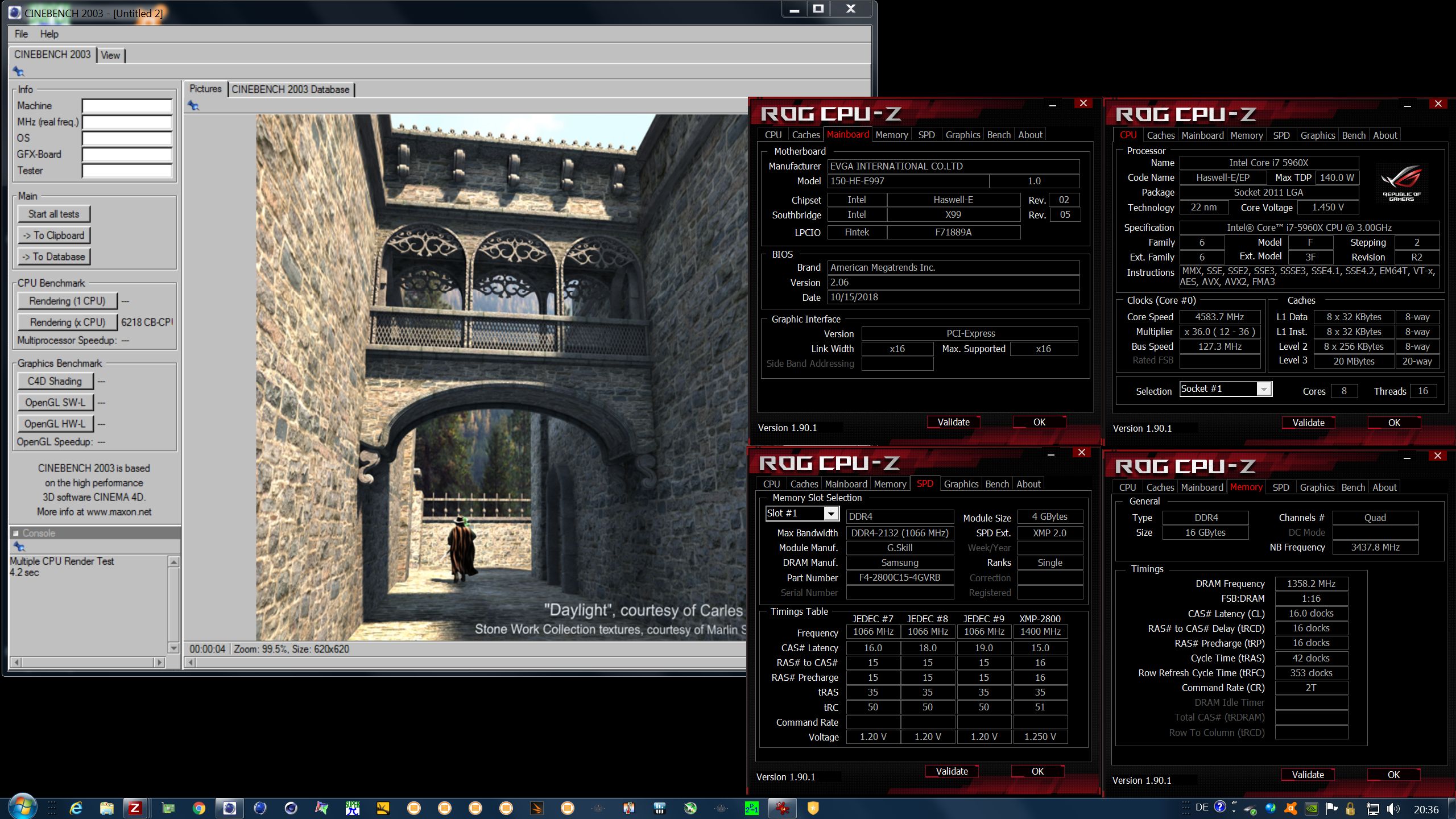Open the Help menu in CINEBENCH
The image size is (1456, 819).
coord(49,34)
